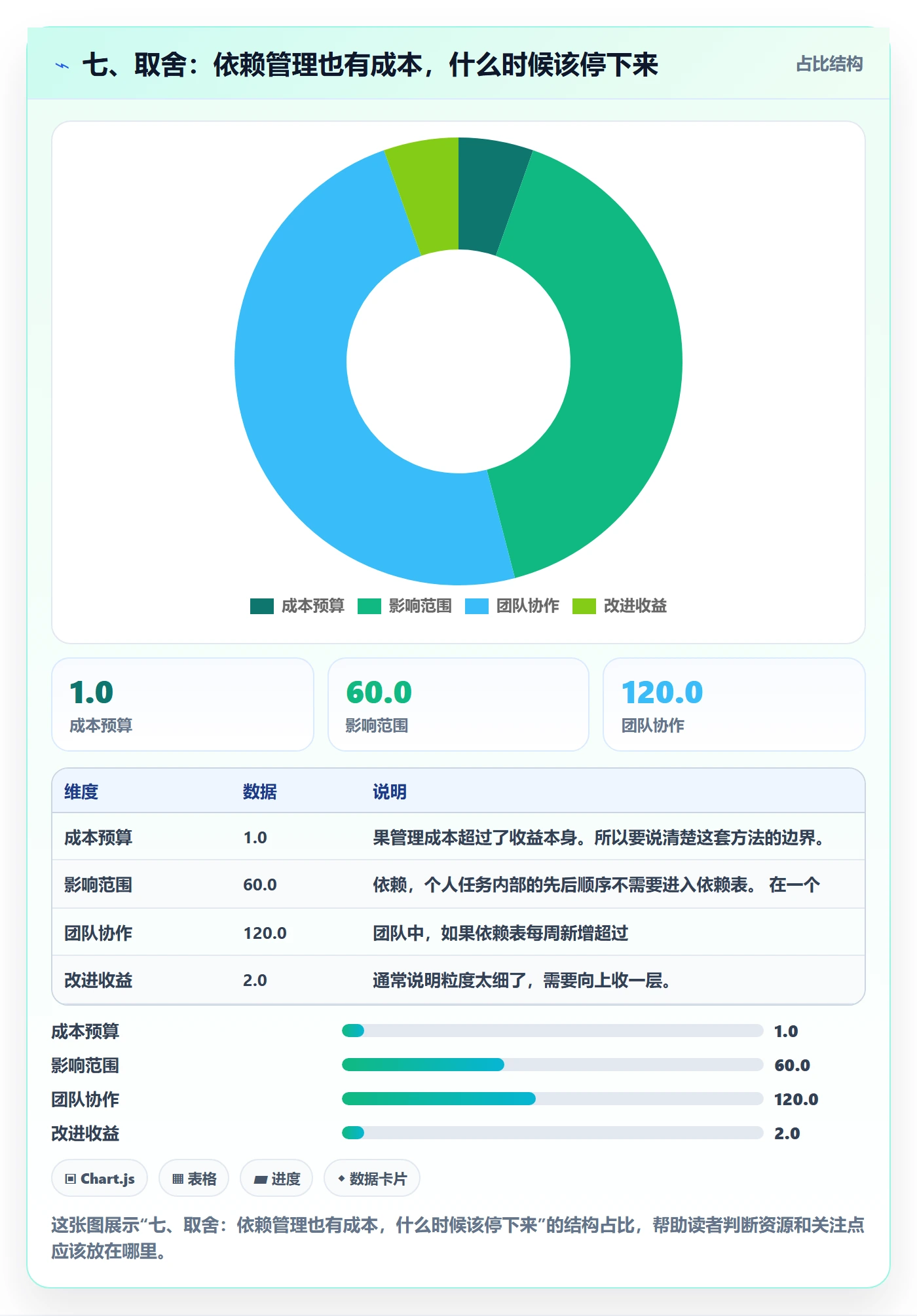
Task: Click the lime 改进收益 donut segment
Action: point(431,195)
